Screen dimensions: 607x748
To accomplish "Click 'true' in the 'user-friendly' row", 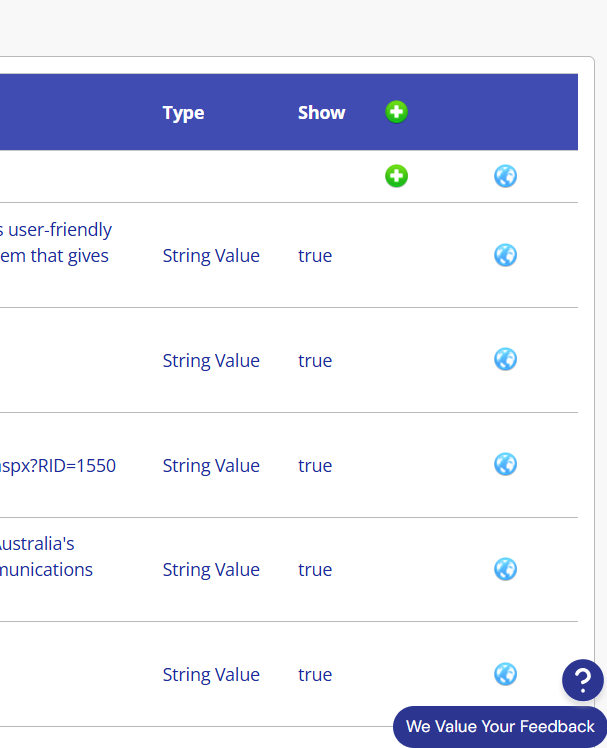I will 315,256.
